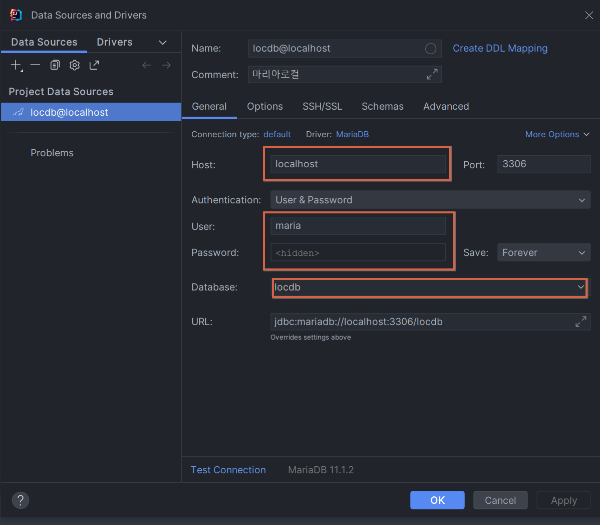Image resolution: width=600 pixels, height=525 pixels.
Task: Open the Save password dropdown
Action: tap(544, 253)
